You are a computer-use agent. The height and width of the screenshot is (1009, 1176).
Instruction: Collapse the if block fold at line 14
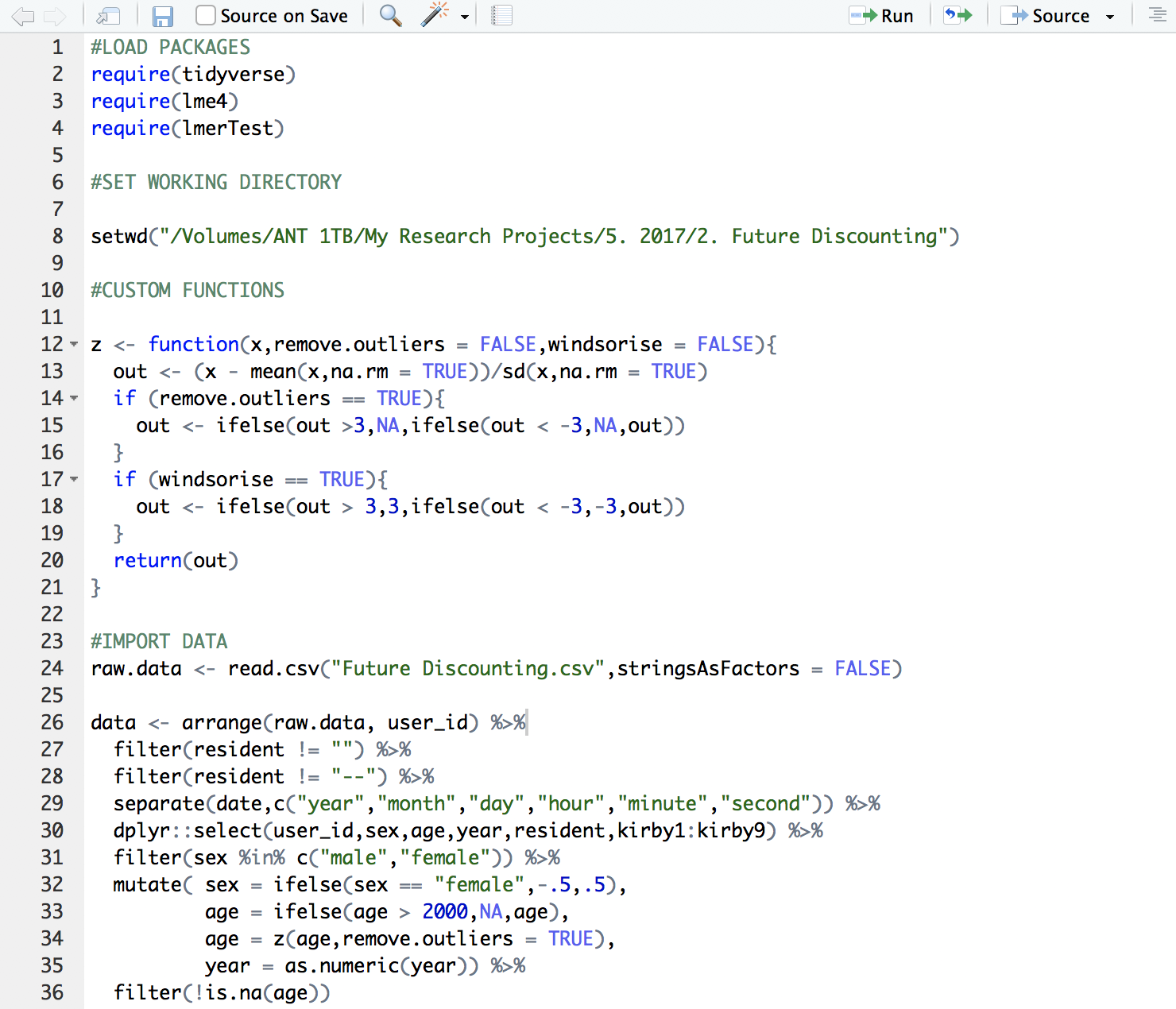point(74,399)
